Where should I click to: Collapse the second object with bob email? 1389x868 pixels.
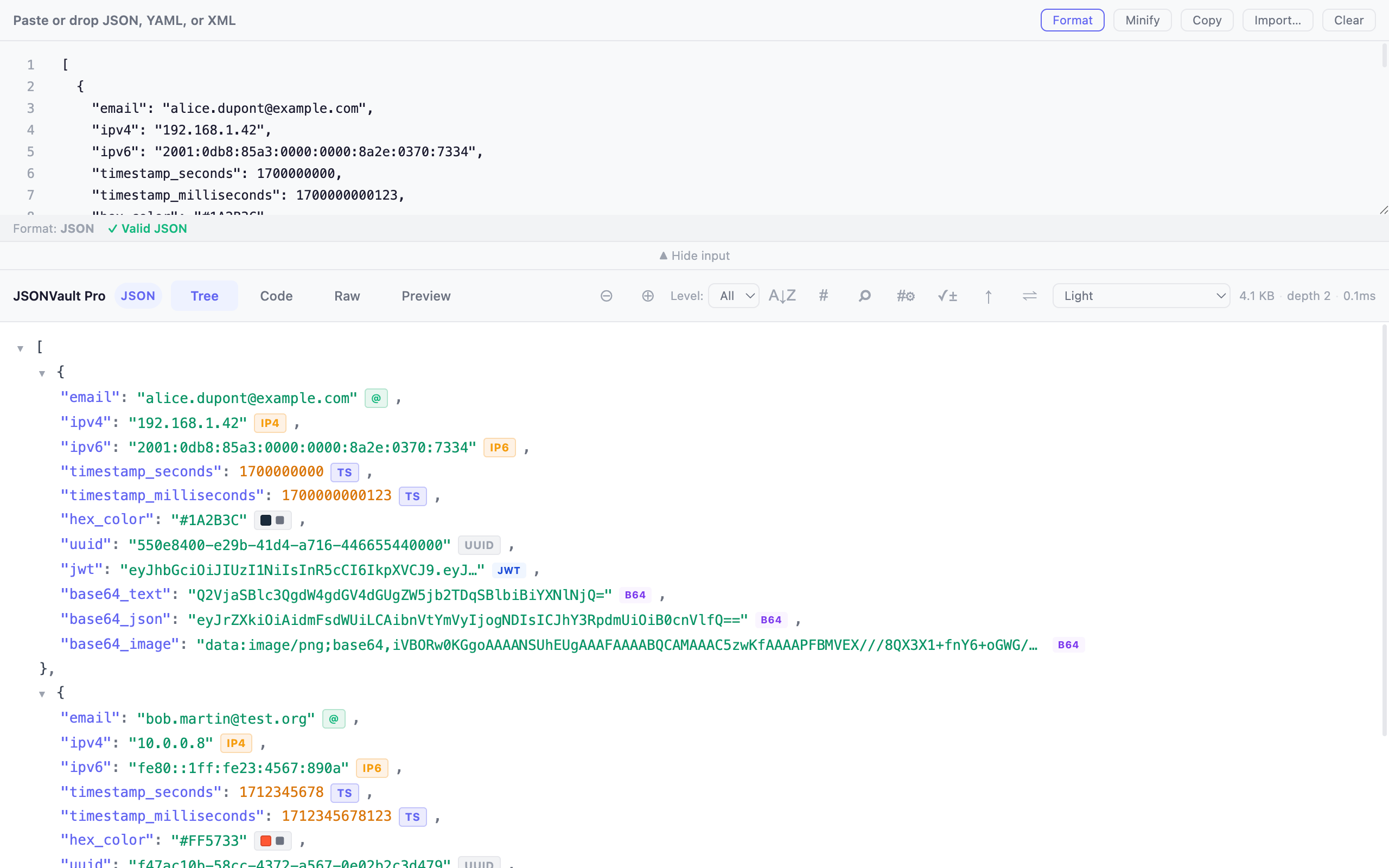[42, 694]
